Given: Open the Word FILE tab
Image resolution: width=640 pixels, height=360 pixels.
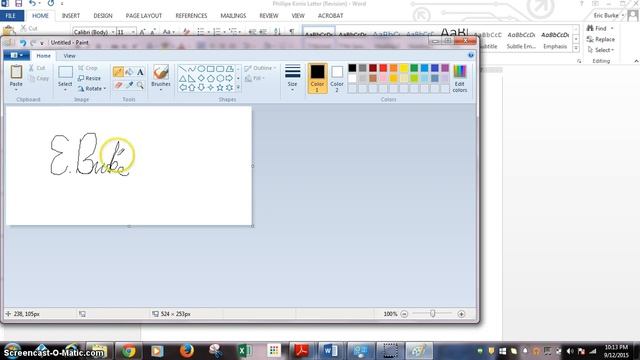Looking at the screenshot, I should (x=11, y=16).
